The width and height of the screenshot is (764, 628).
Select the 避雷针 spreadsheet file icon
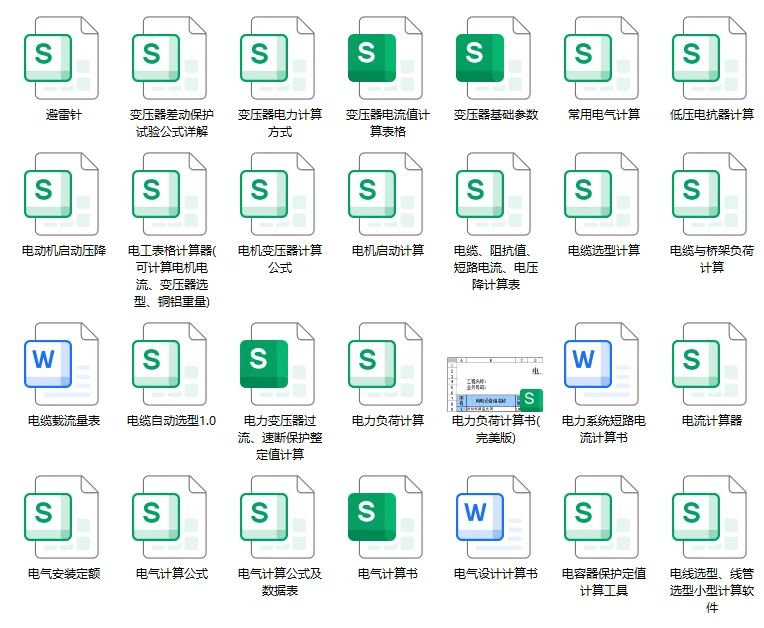point(62,58)
